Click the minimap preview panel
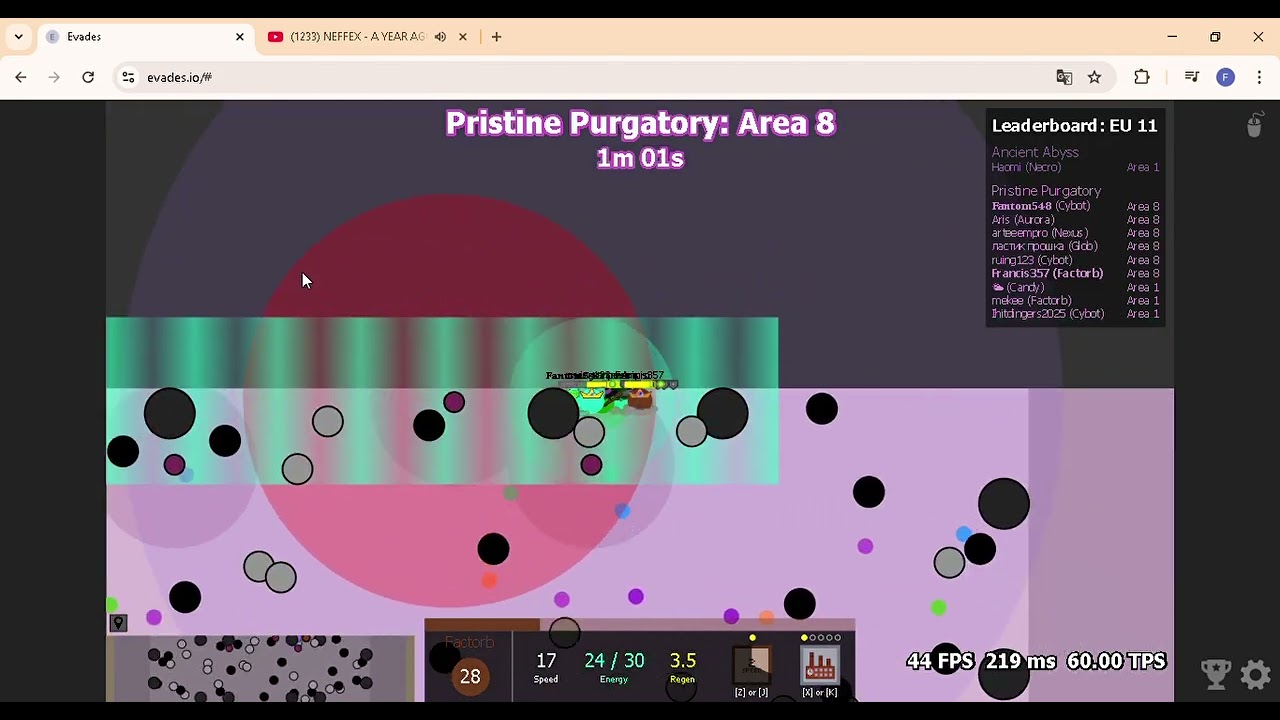This screenshot has width=1280, height=720. [x=261, y=668]
